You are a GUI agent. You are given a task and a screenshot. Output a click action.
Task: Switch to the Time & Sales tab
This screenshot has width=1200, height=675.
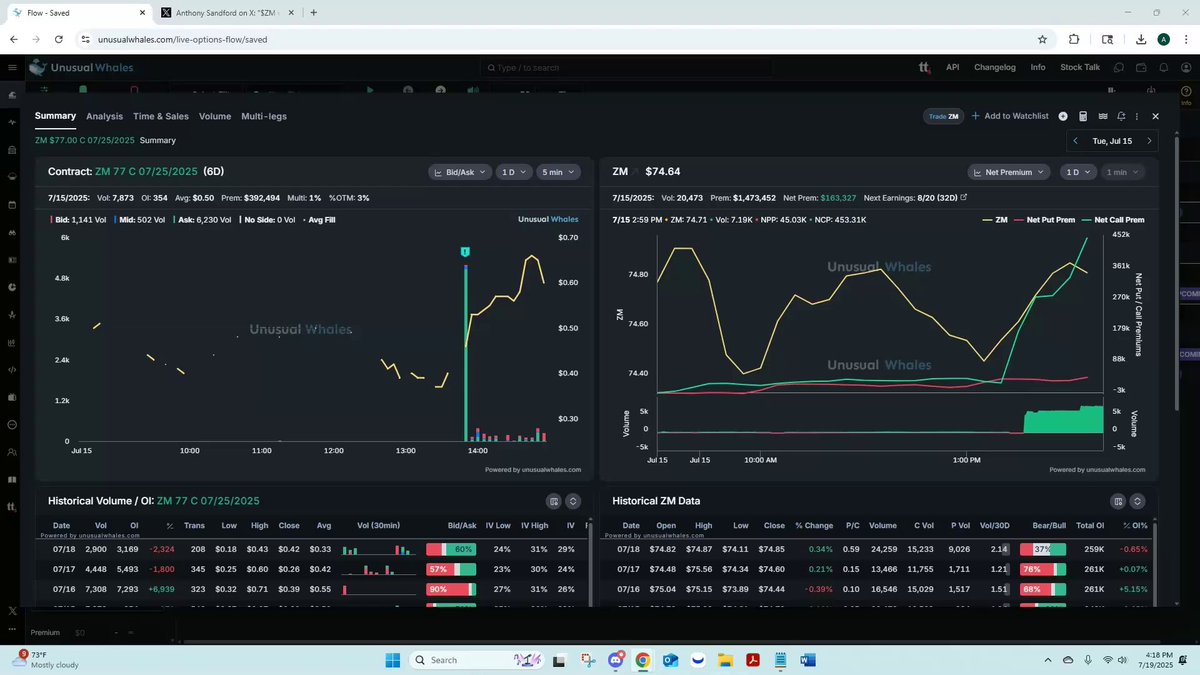(x=161, y=116)
